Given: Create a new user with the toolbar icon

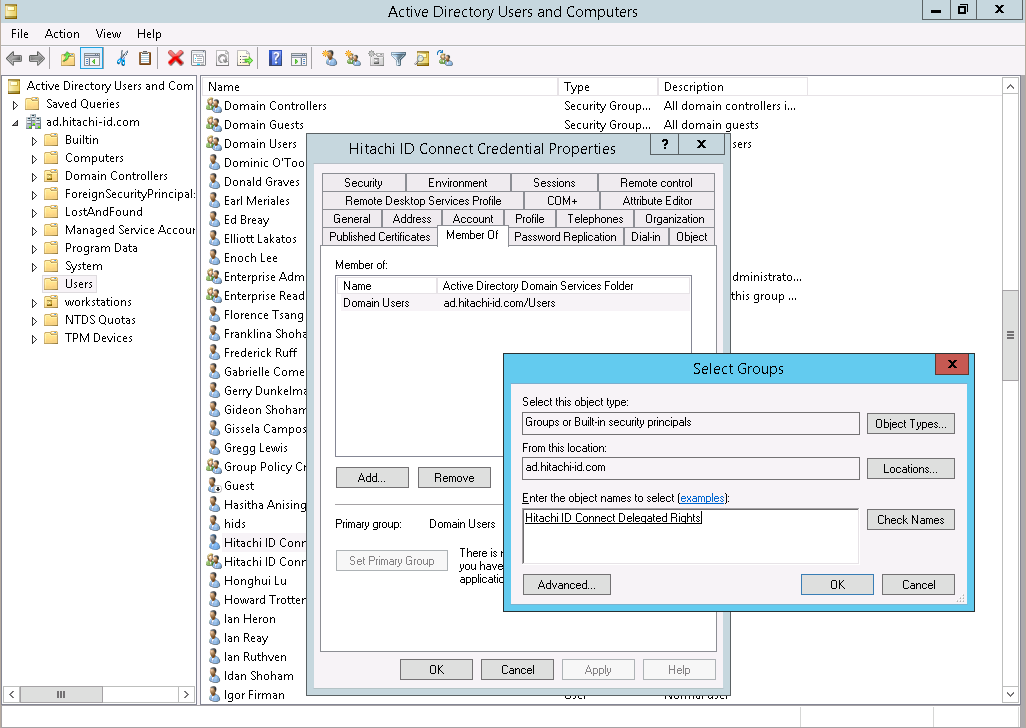Looking at the screenshot, I should click(331, 58).
